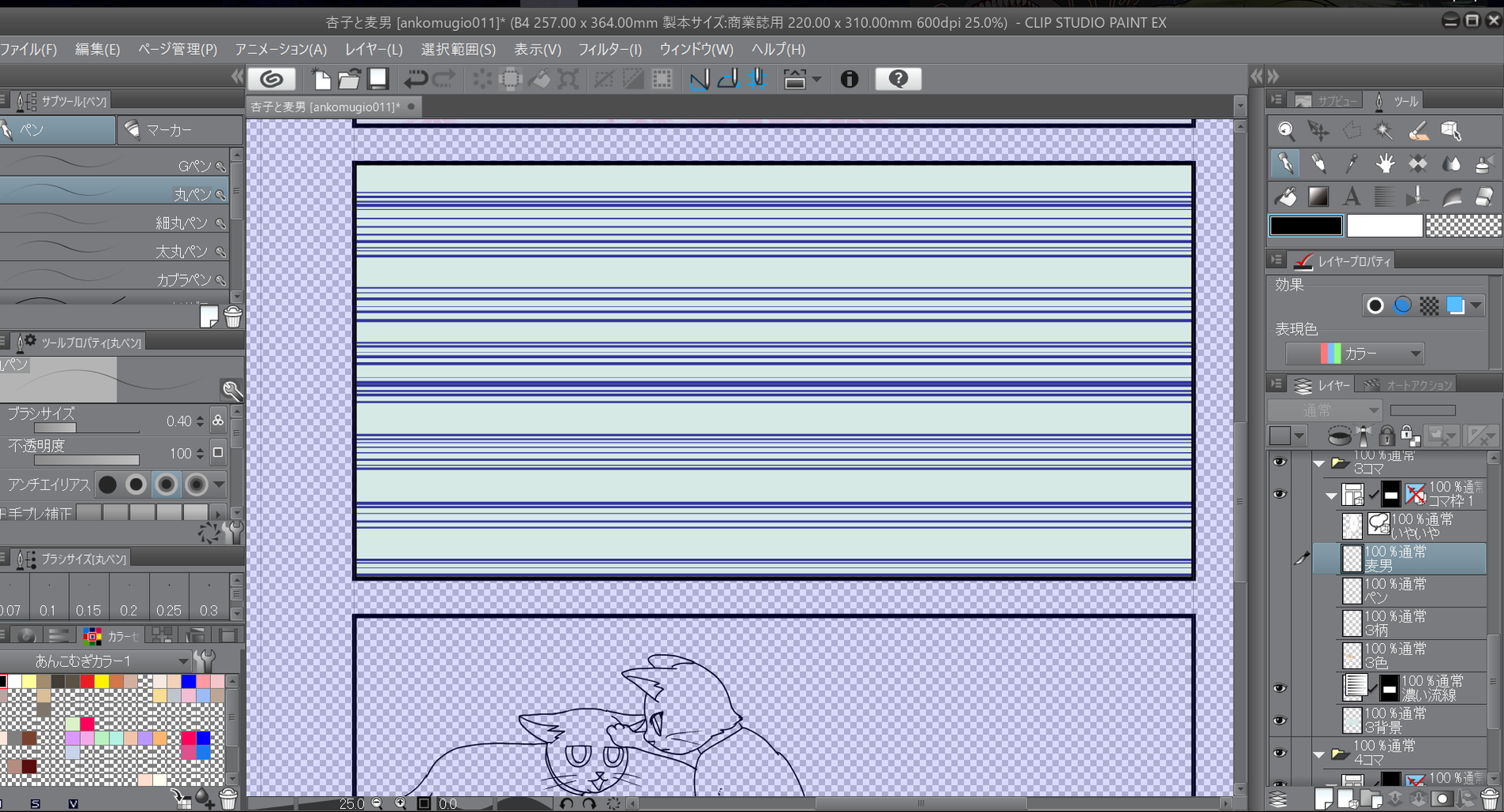
Task: Adjust the 不透明度 opacity slider
Action: point(86,459)
